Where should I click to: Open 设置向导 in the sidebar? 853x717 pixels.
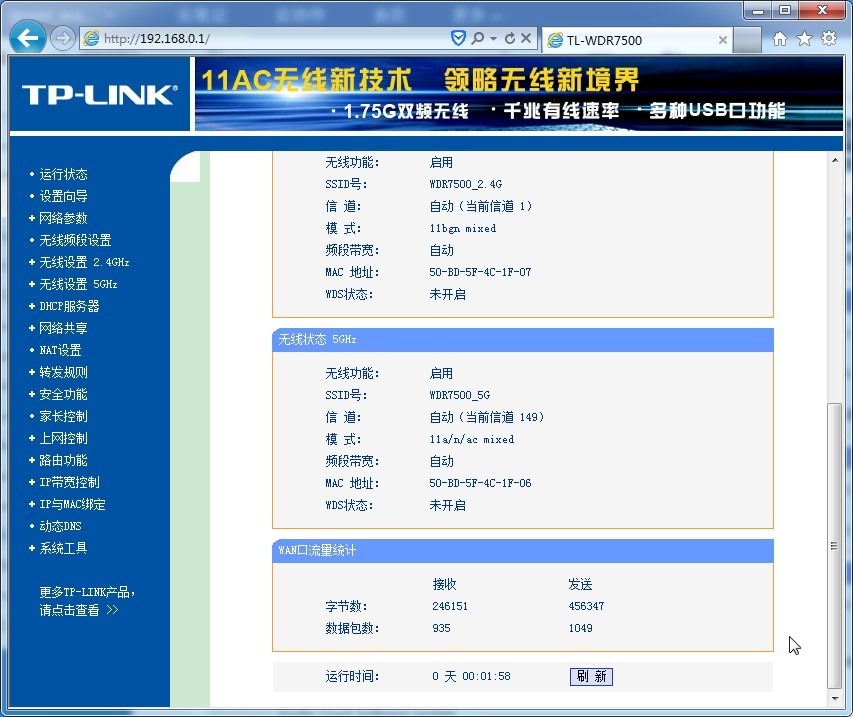click(x=63, y=196)
